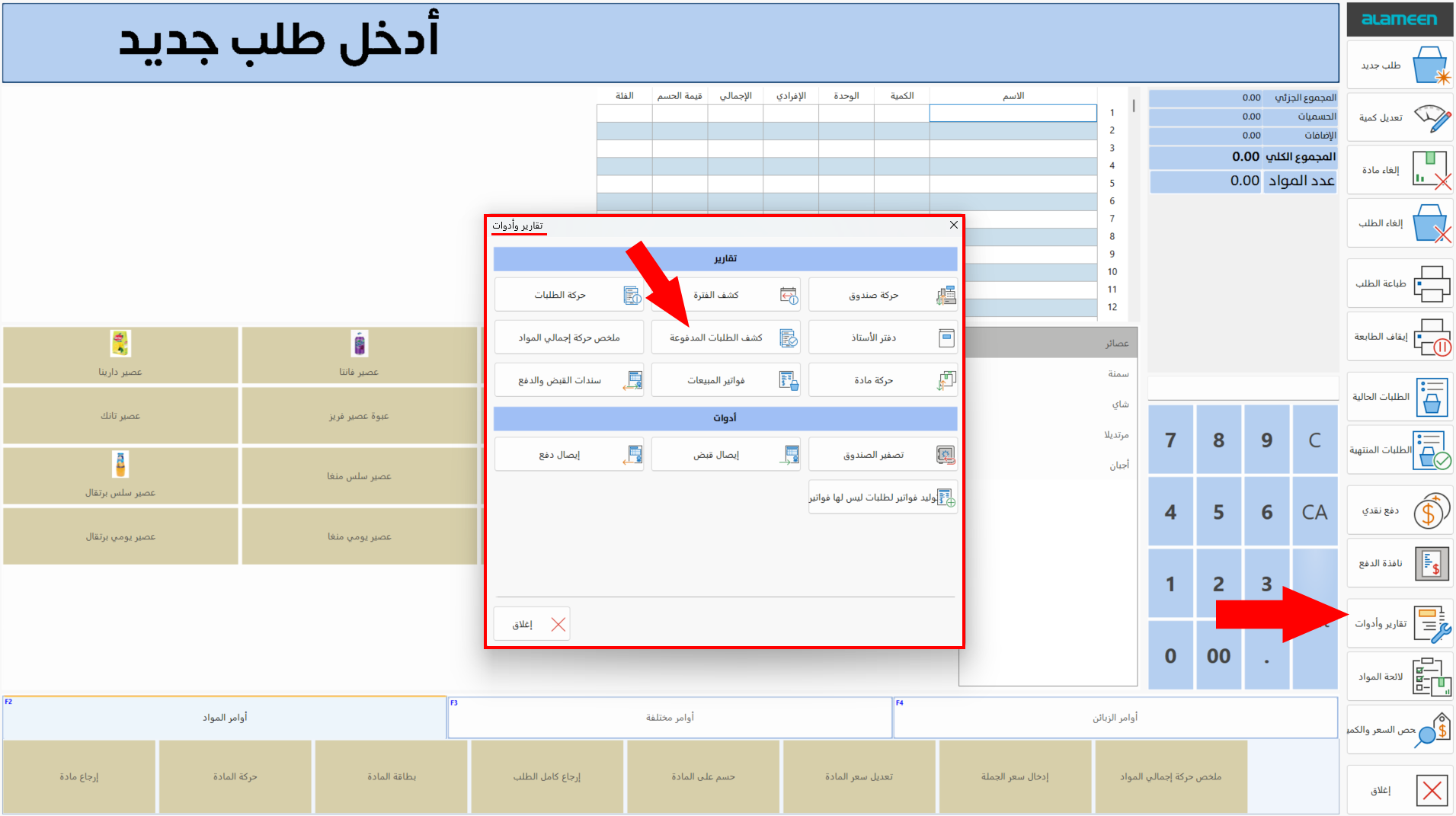The width and height of the screenshot is (1456, 816).
Task: Click bottom items movement summary button
Action: point(1171,776)
